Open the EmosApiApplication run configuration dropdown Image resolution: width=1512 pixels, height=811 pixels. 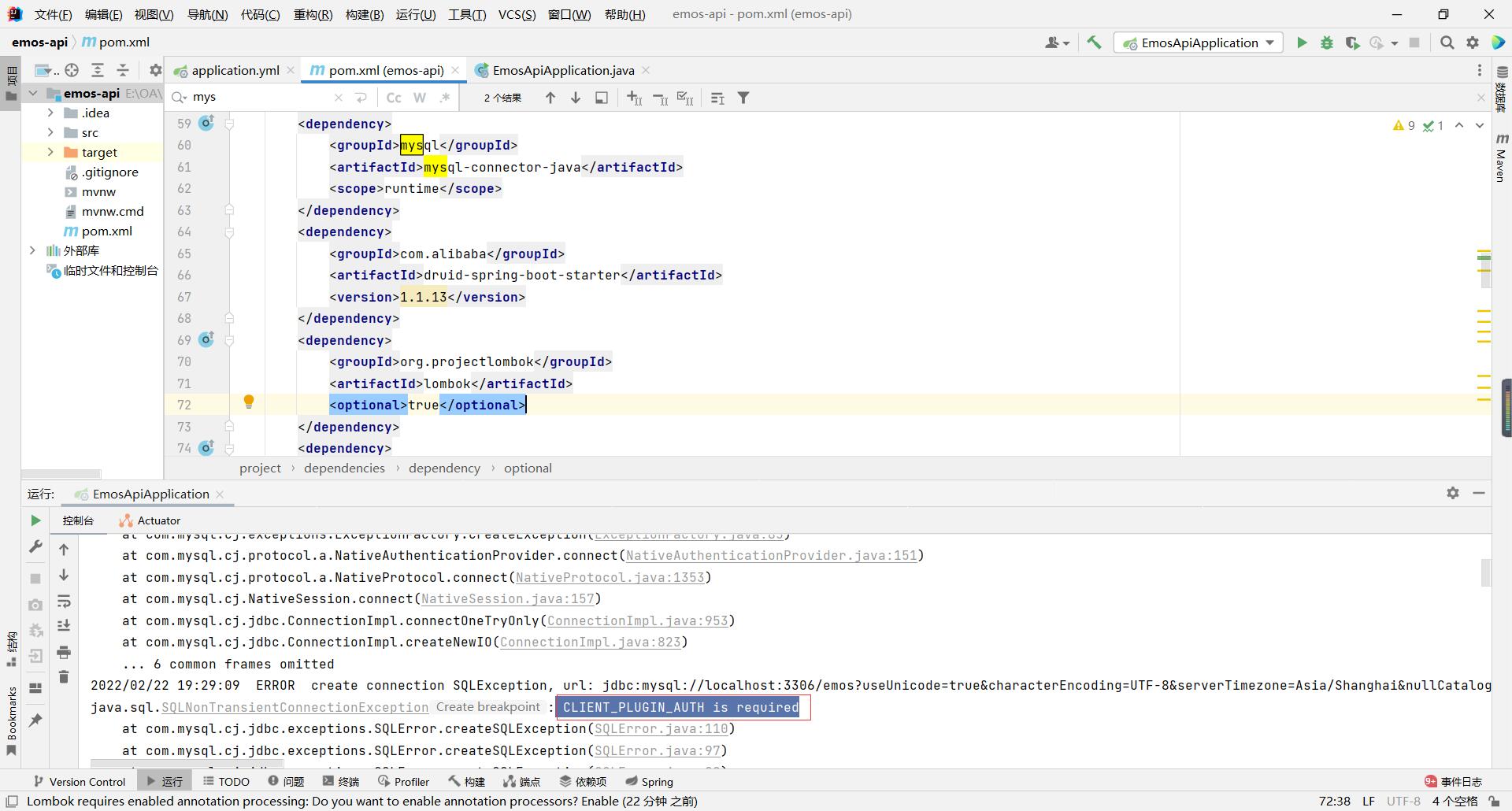point(1199,43)
